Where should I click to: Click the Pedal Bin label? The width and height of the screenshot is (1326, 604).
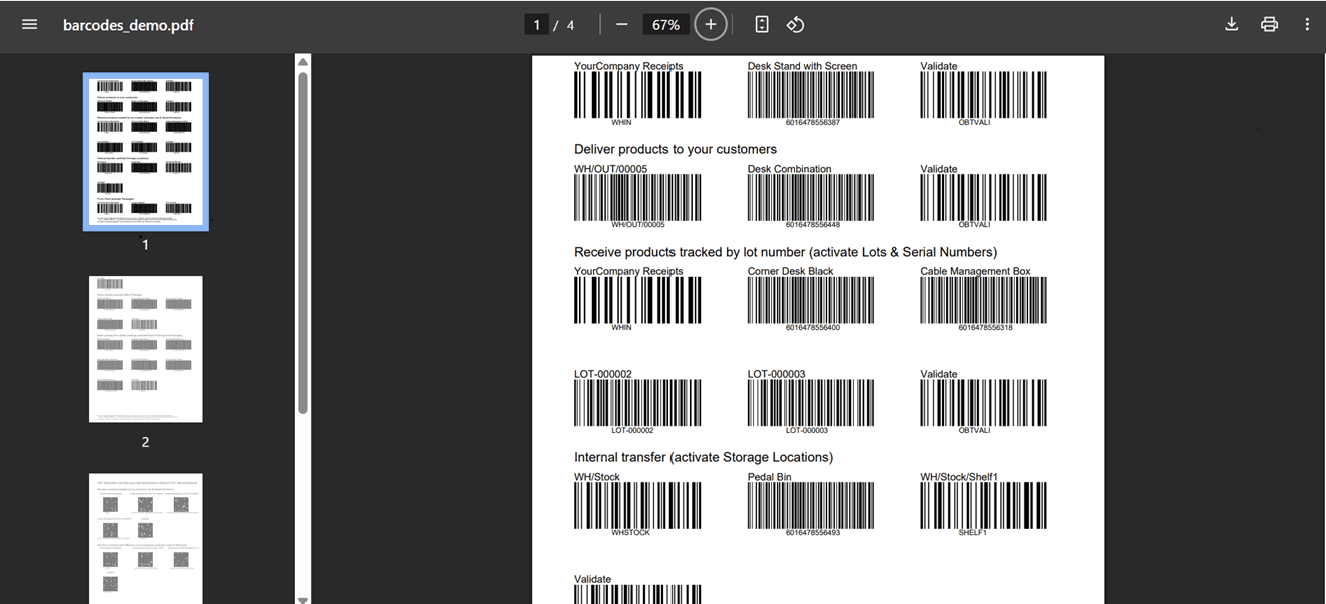click(x=769, y=477)
